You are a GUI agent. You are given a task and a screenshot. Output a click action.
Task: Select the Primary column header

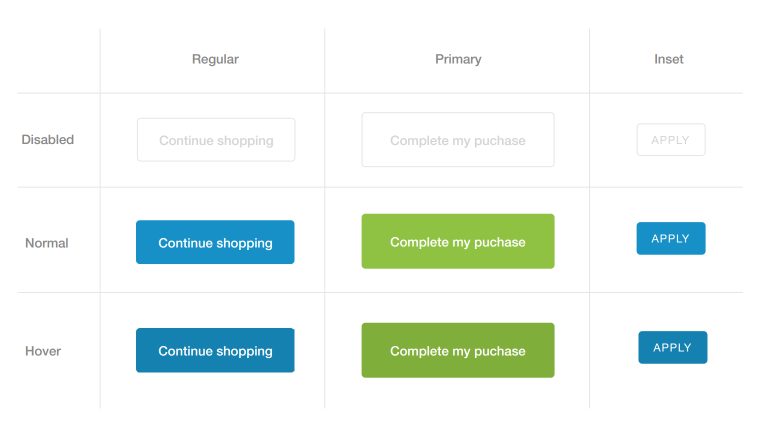[x=458, y=59]
